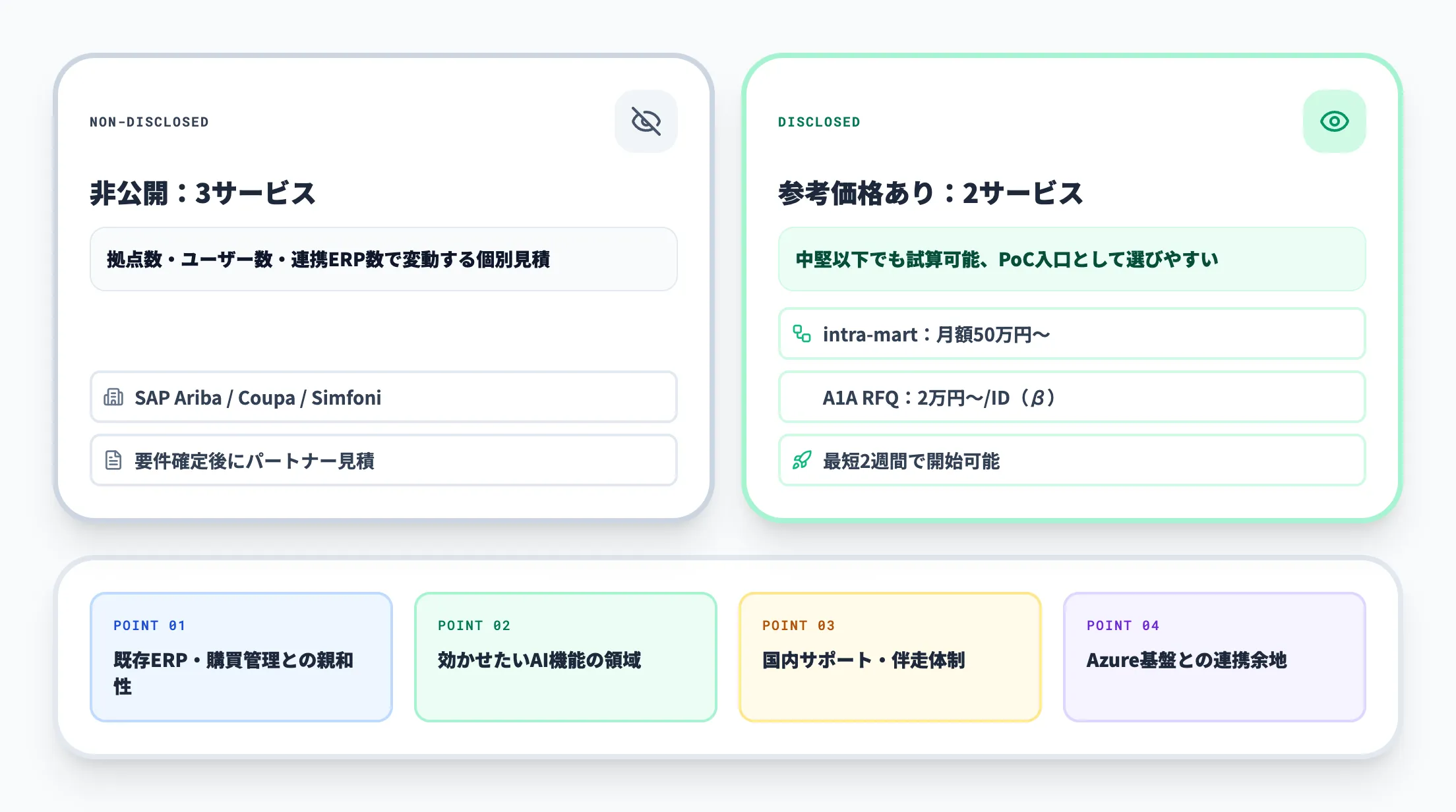This screenshot has height=812, width=1456.
Task: Select the SAP Ariba / Coupa / Simfoni row
Action: click(384, 397)
